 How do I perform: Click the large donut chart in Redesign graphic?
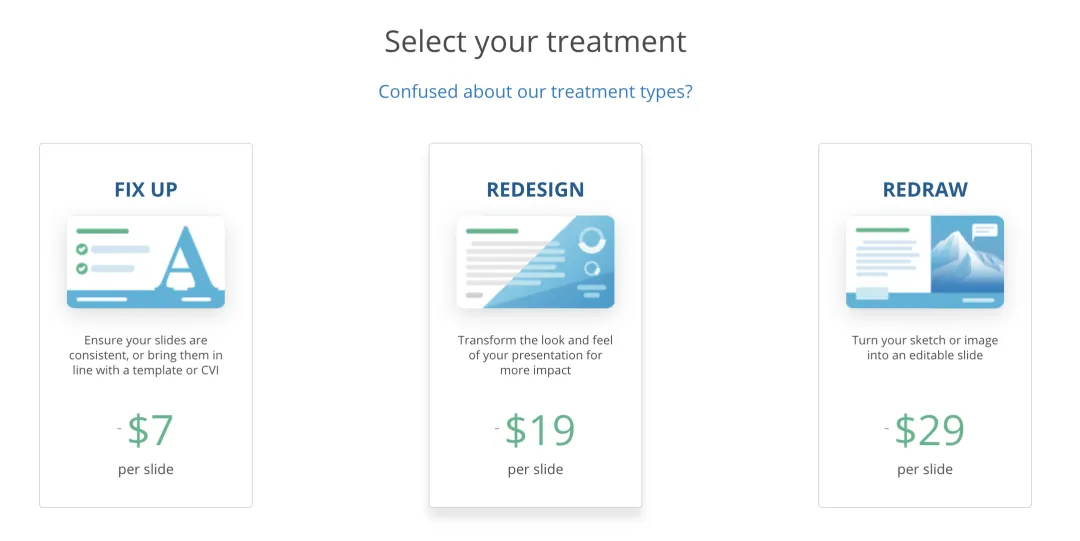pyautogui.click(x=591, y=240)
